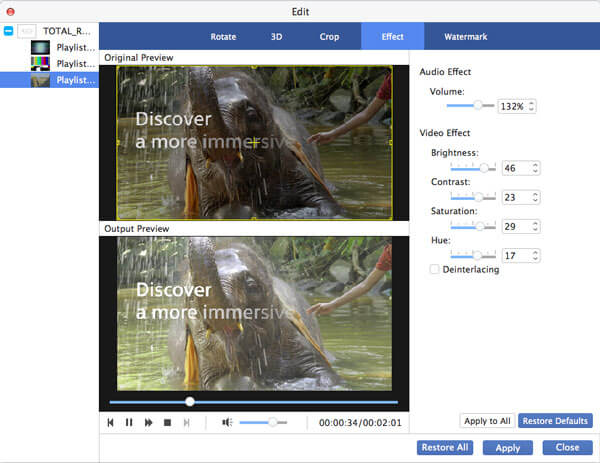Viewport: 600px width, 463px height.
Task: Move the Hue slider
Action: point(473,255)
